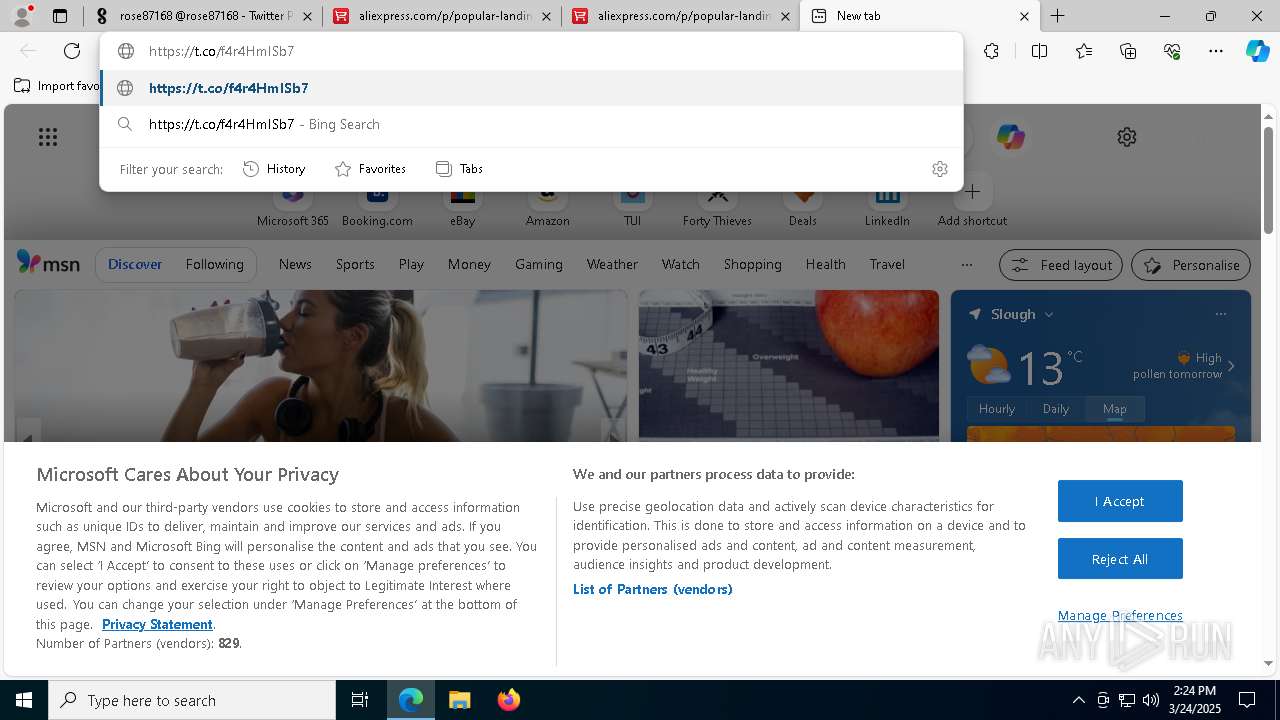Open the LinkedIn shortcut
This screenshot has width=1280, height=720.
pos(887,205)
